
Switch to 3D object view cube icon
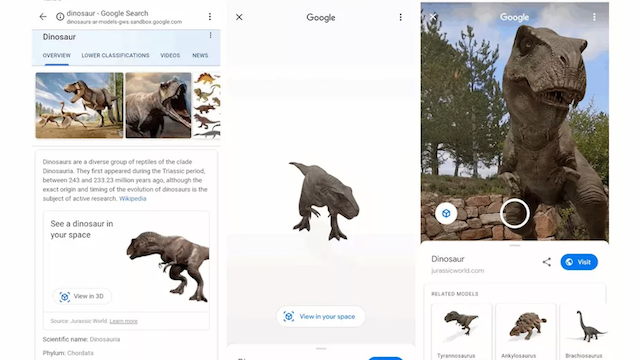click(x=446, y=213)
